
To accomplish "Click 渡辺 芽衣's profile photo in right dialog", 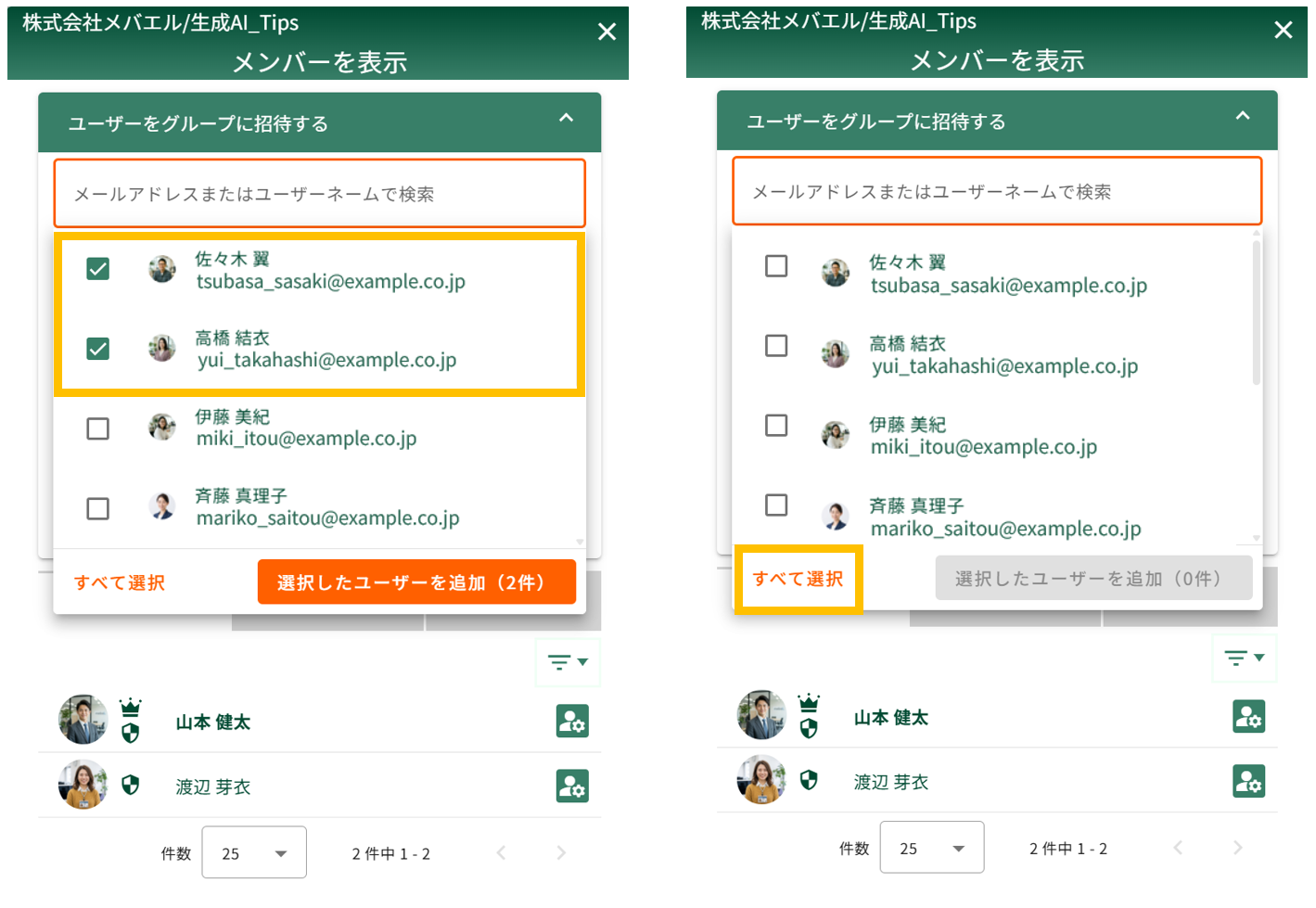I will click(761, 779).
